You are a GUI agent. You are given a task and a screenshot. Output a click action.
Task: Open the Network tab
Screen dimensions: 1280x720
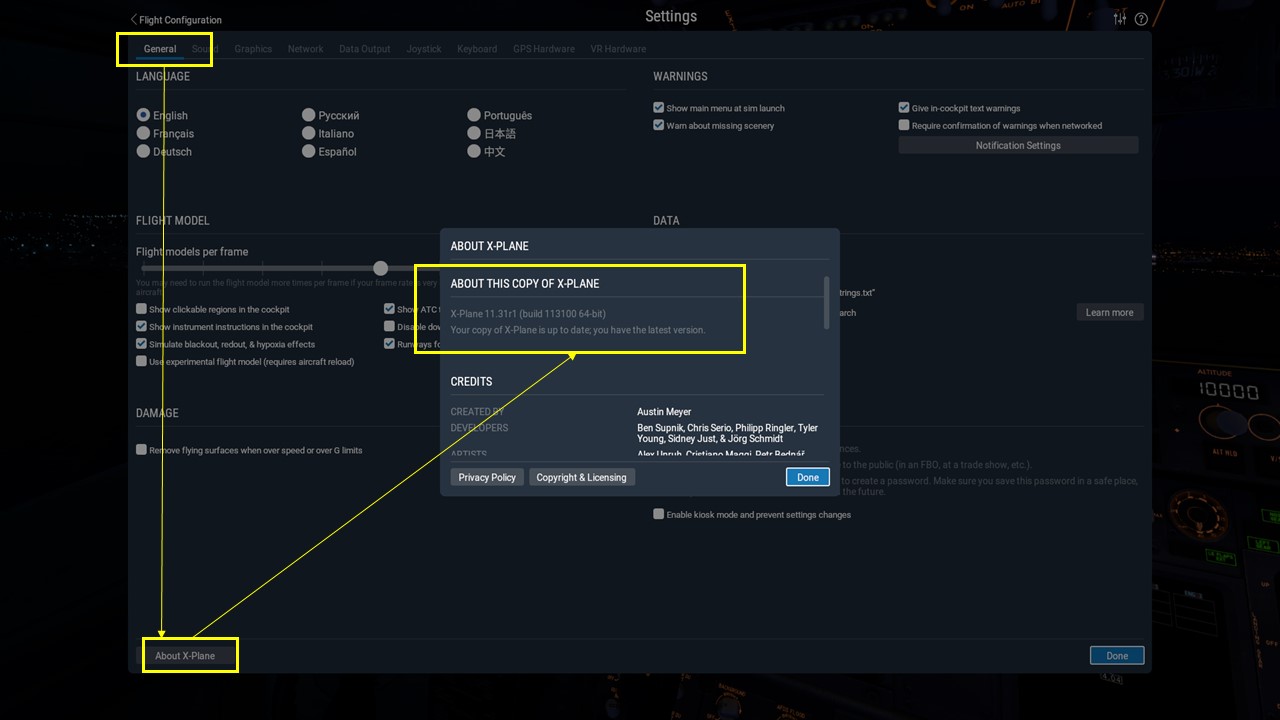(x=305, y=49)
